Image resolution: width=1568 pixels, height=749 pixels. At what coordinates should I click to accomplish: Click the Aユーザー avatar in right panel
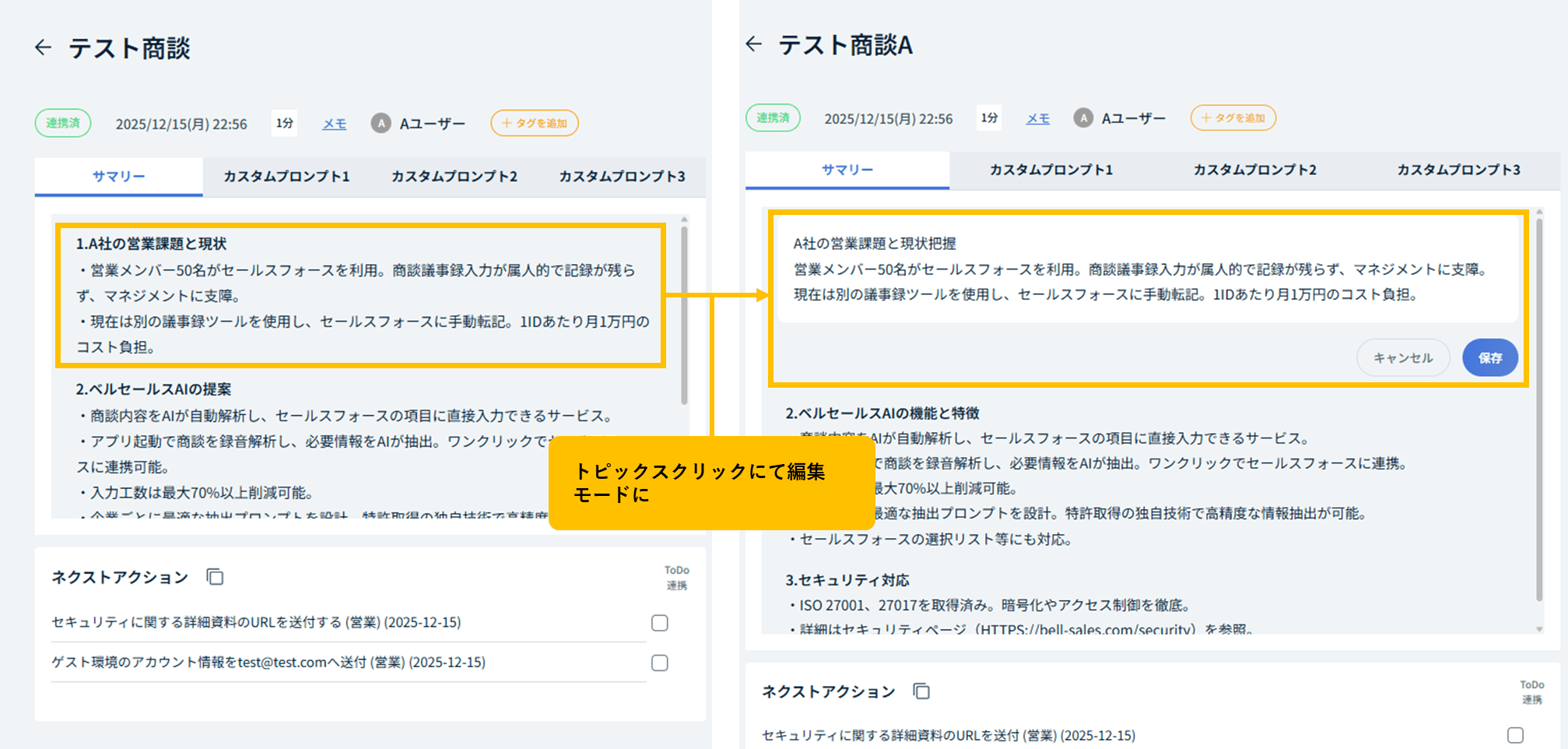[1082, 118]
